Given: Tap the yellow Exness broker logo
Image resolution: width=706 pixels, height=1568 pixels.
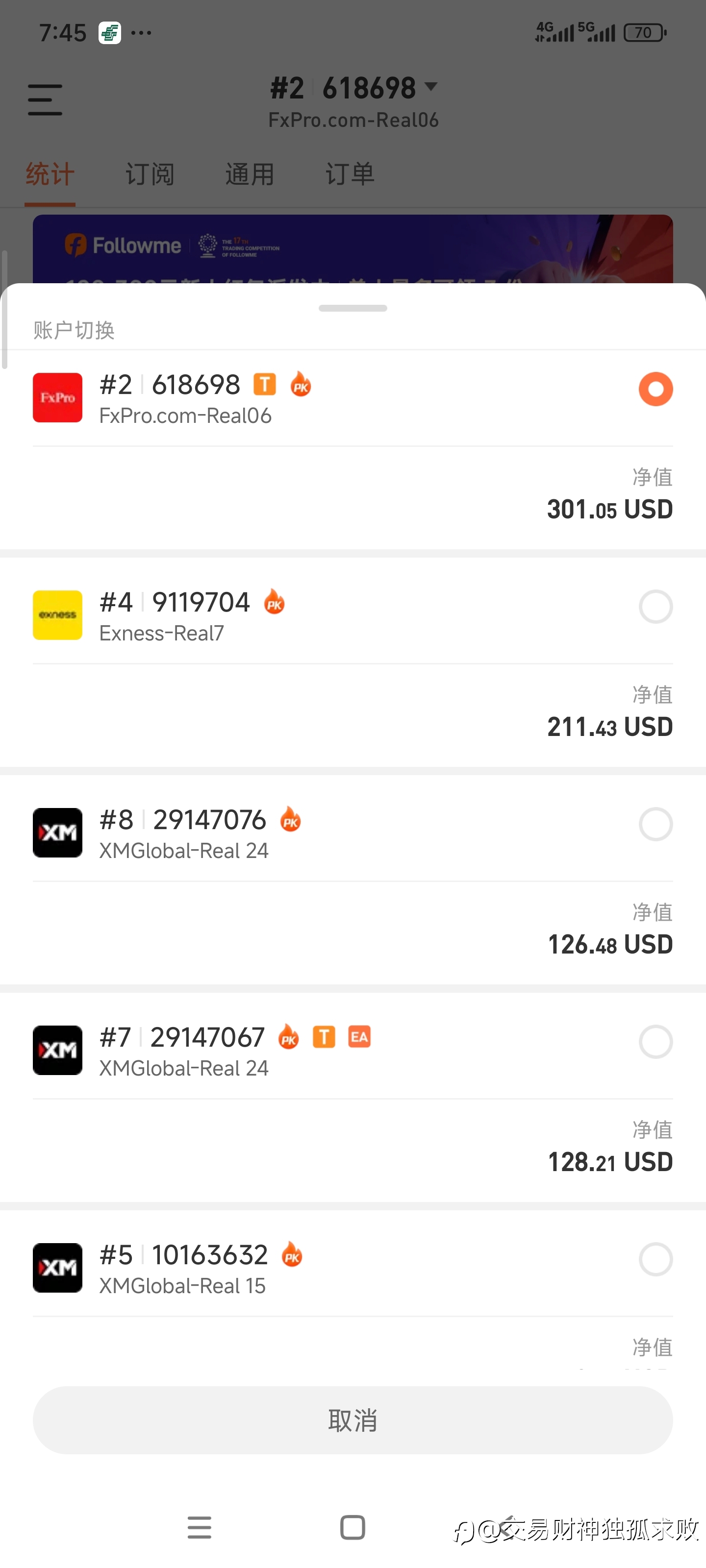Looking at the screenshot, I should [57, 615].
